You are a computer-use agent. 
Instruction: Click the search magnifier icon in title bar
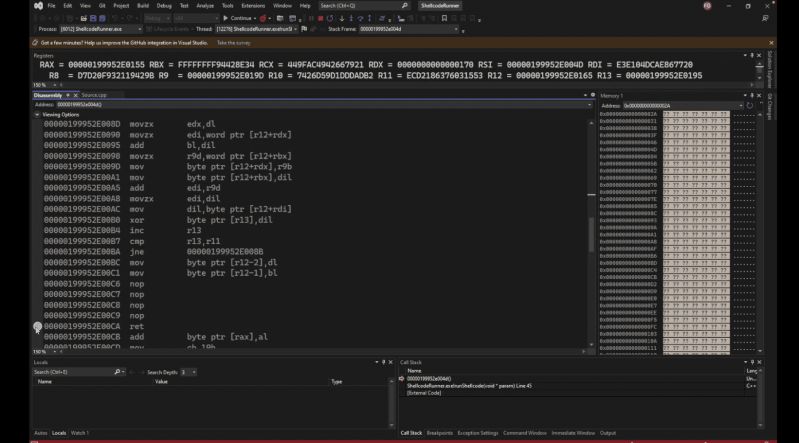click(x=405, y=6)
